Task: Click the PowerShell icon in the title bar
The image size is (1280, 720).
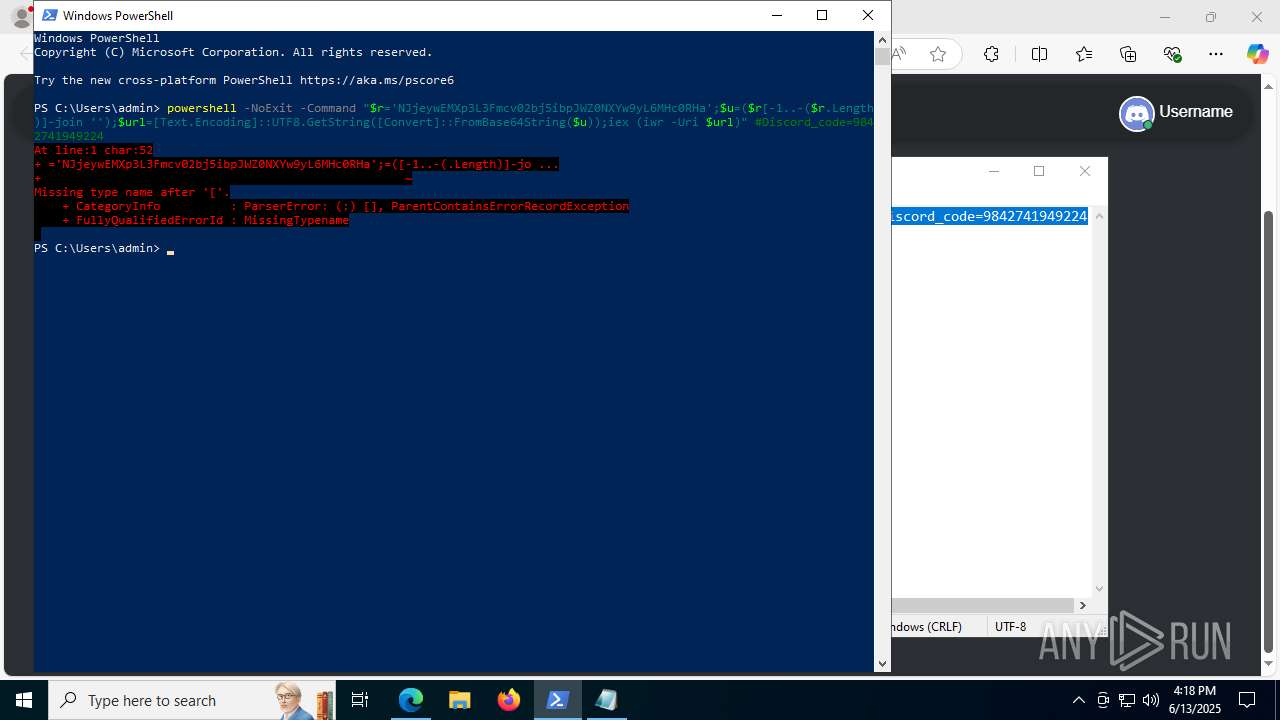Action: click(49, 15)
